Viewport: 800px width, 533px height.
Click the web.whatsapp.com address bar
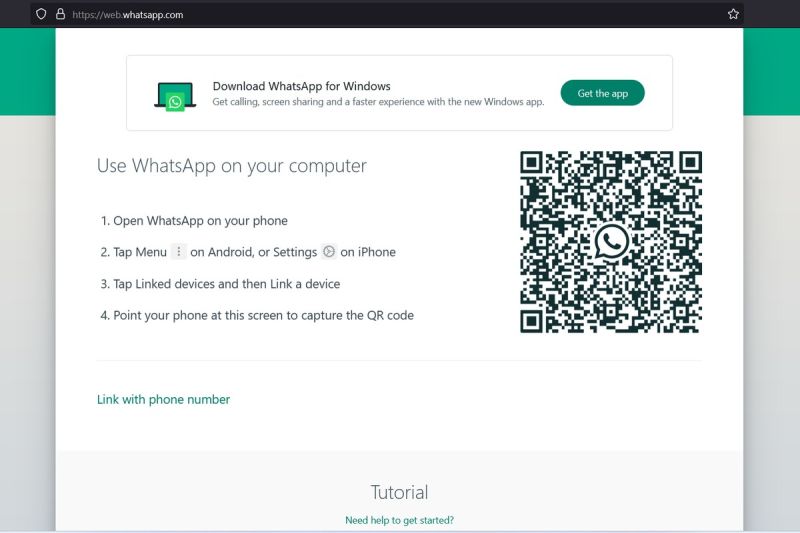[387, 14]
